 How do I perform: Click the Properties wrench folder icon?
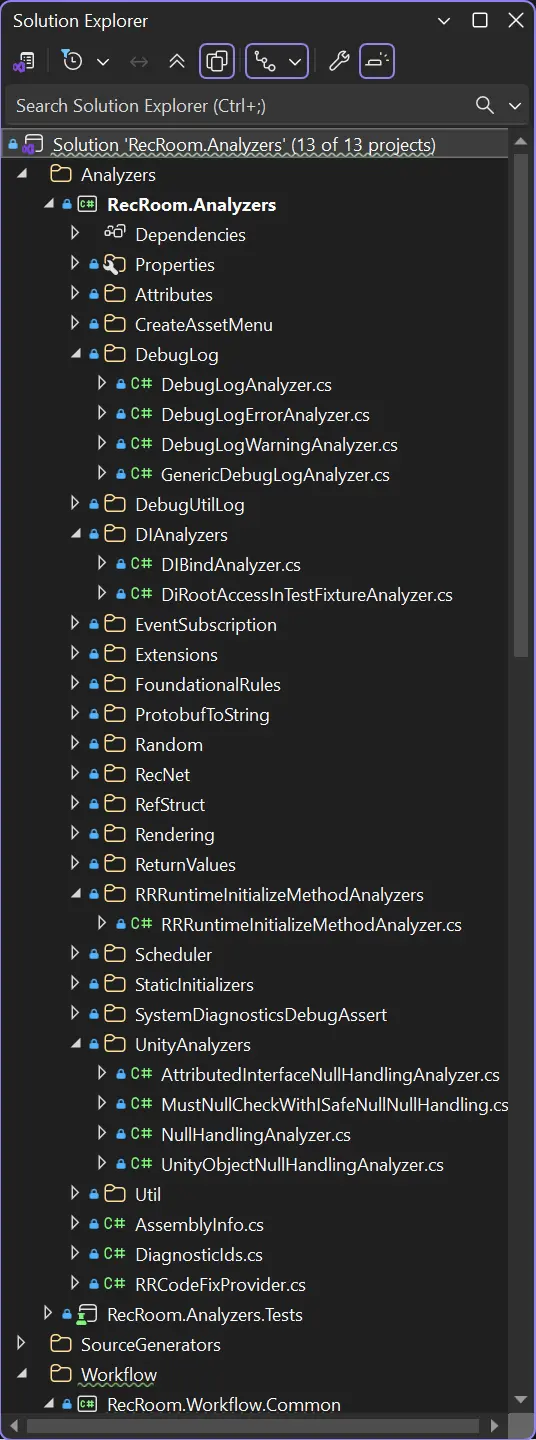click(115, 265)
